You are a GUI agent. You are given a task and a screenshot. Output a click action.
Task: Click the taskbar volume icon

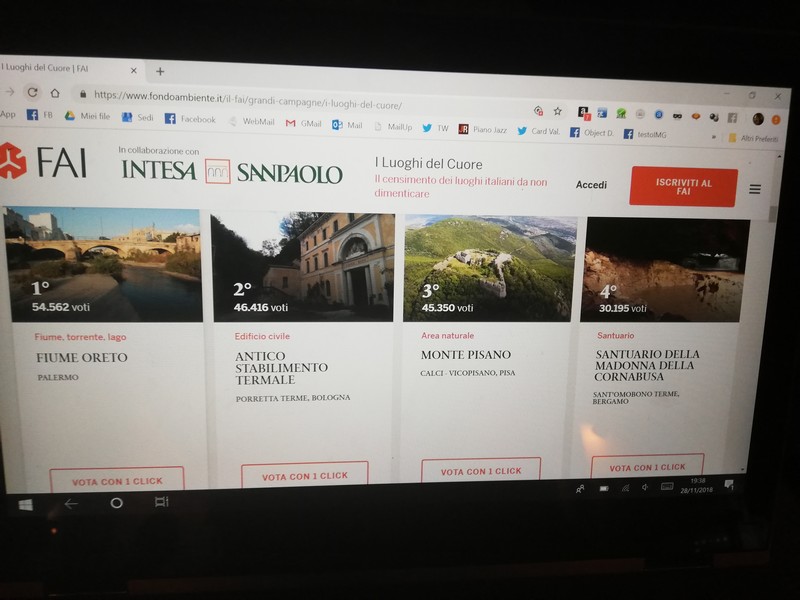pos(645,487)
